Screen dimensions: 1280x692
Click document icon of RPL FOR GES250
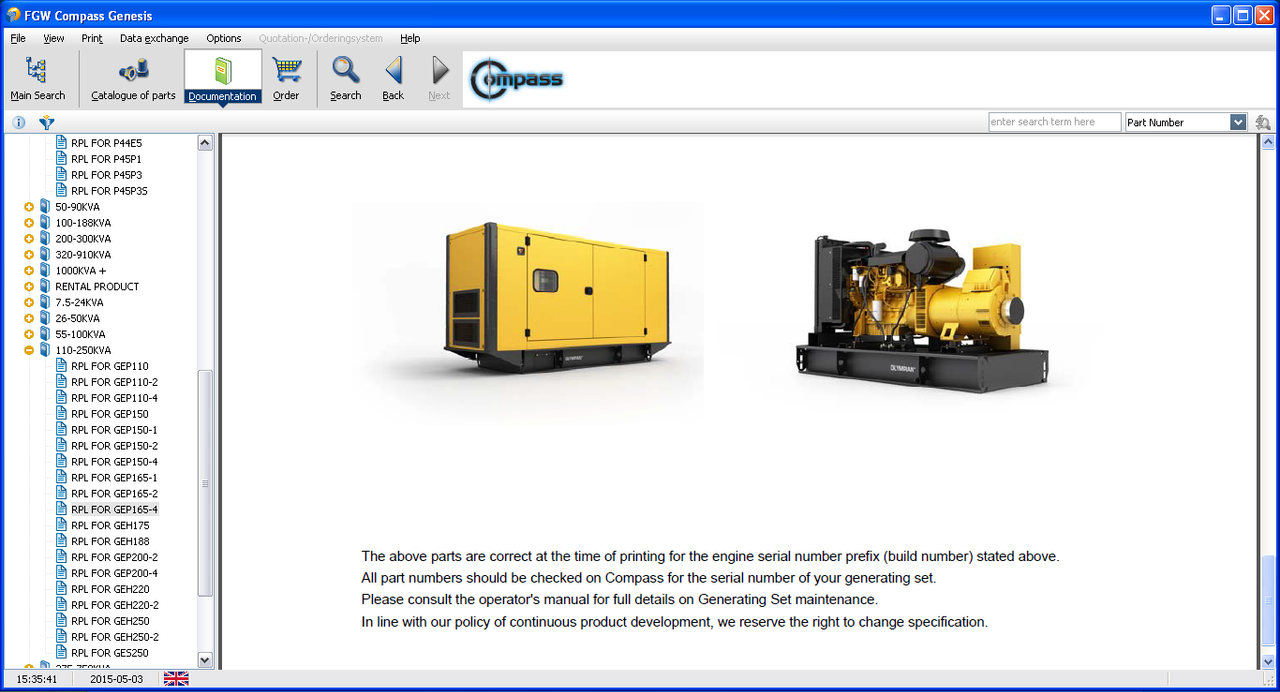pos(61,652)
